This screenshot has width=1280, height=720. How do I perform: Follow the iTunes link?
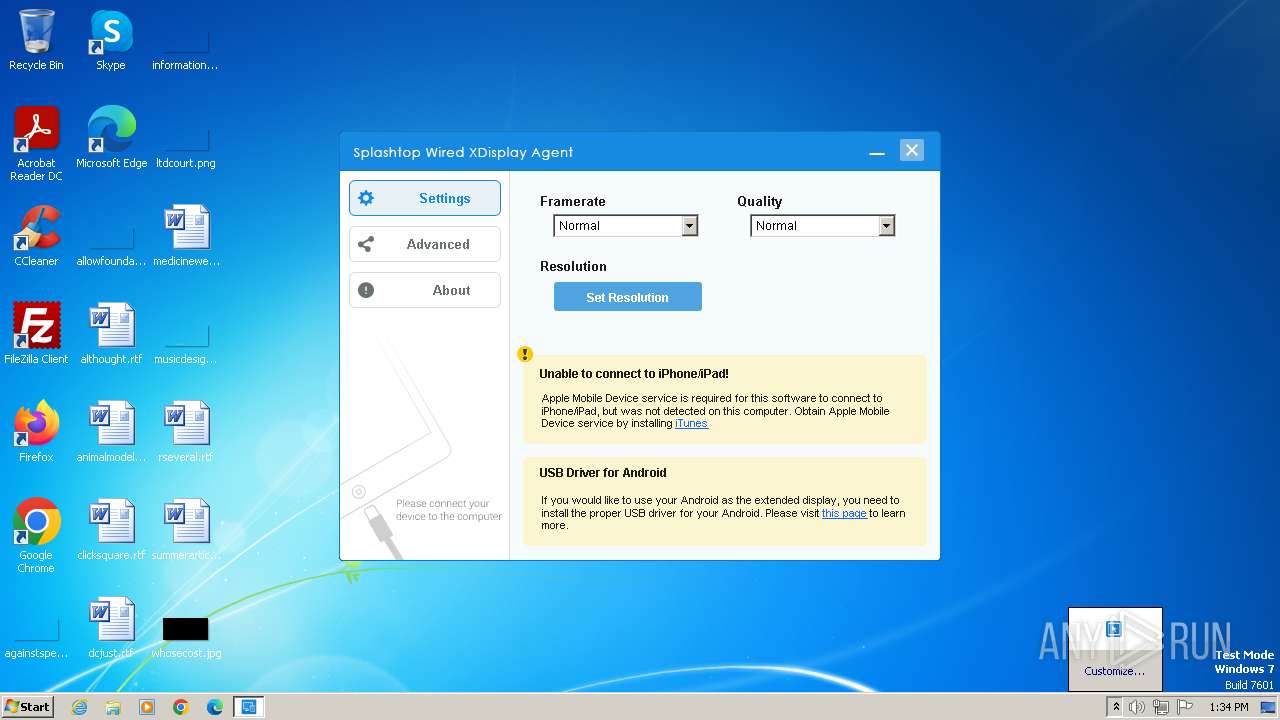691,423
